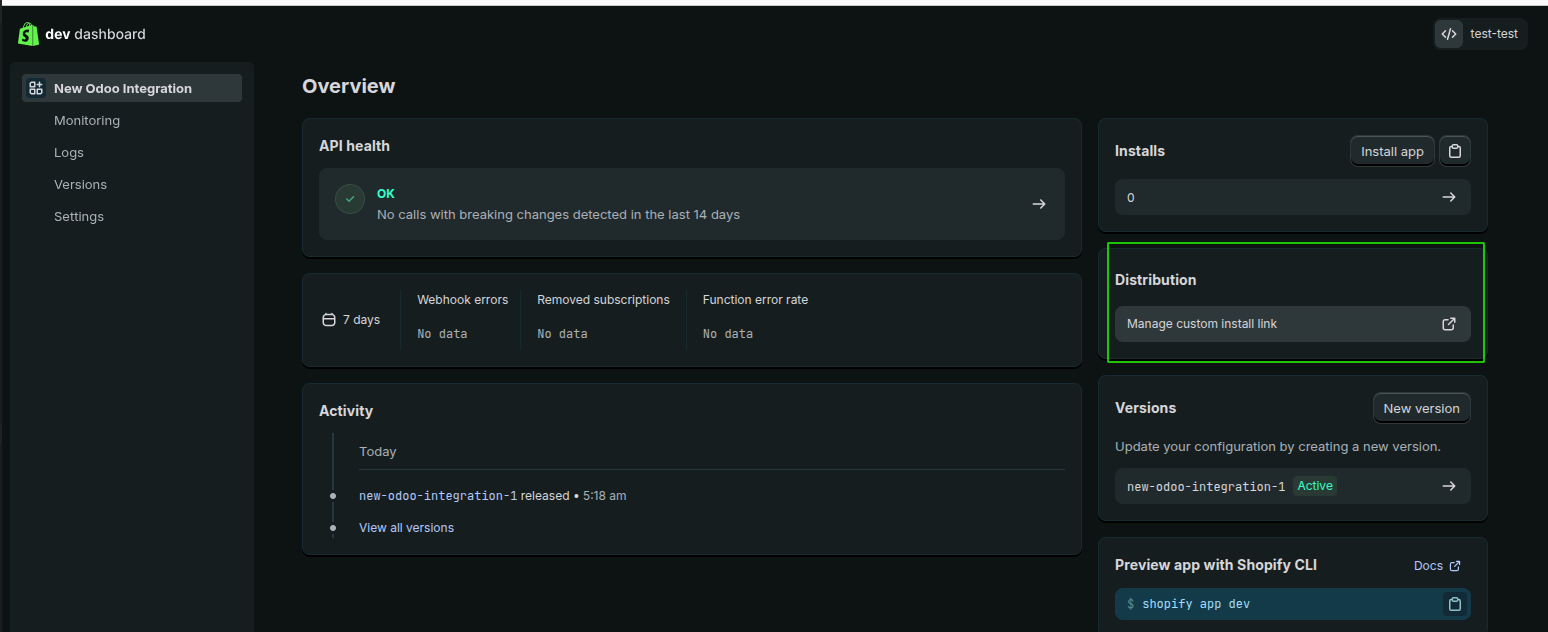Open View all versions link
Image resolution: width=1548 pixels, height=632 pixels.
point(406,527)
